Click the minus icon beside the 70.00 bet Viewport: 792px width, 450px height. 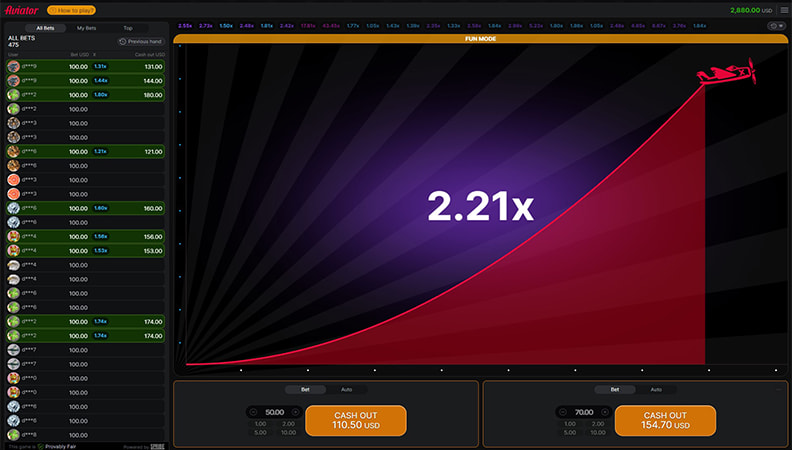[563, 411]
